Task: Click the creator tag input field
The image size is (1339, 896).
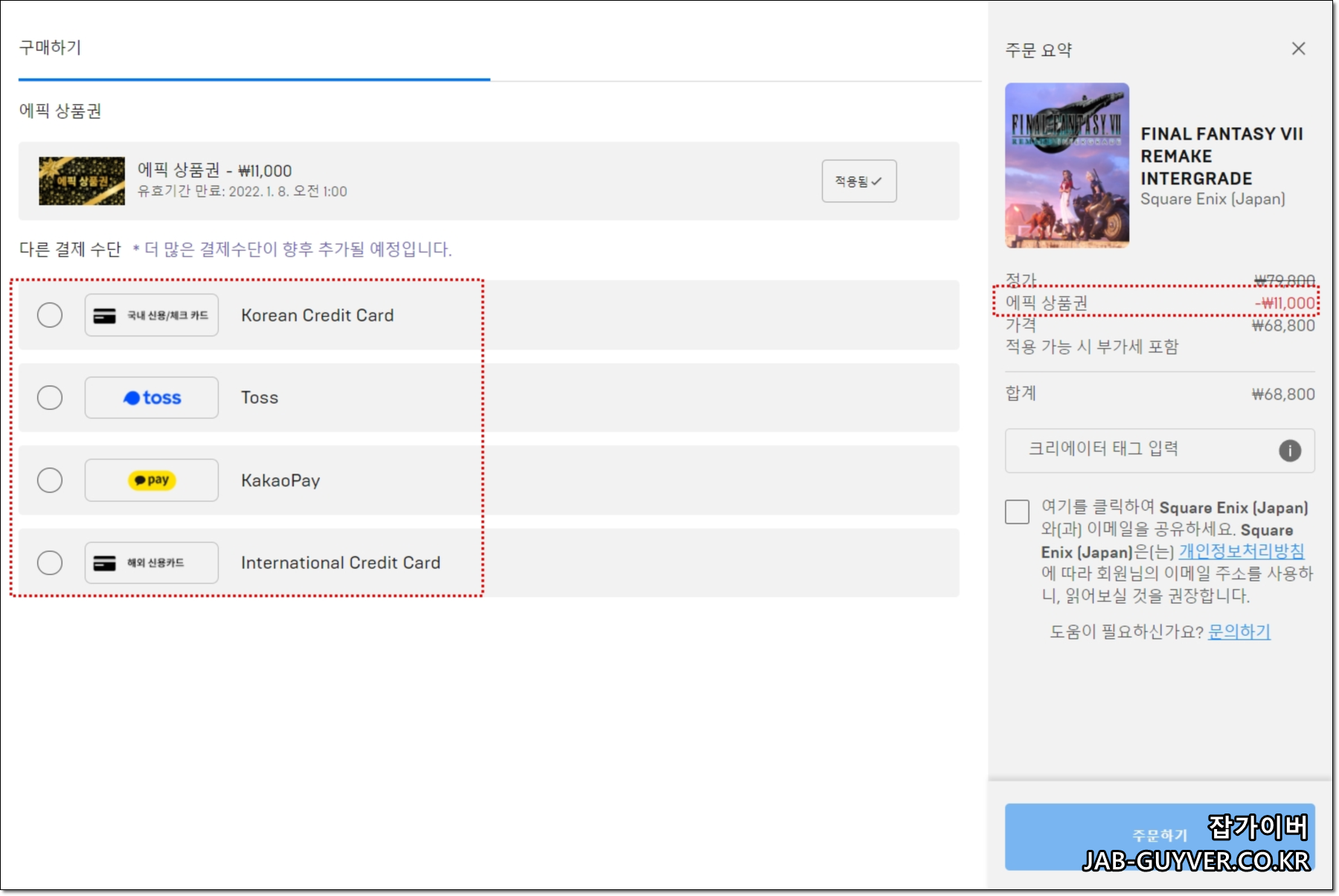Action: pos(1160,450)
